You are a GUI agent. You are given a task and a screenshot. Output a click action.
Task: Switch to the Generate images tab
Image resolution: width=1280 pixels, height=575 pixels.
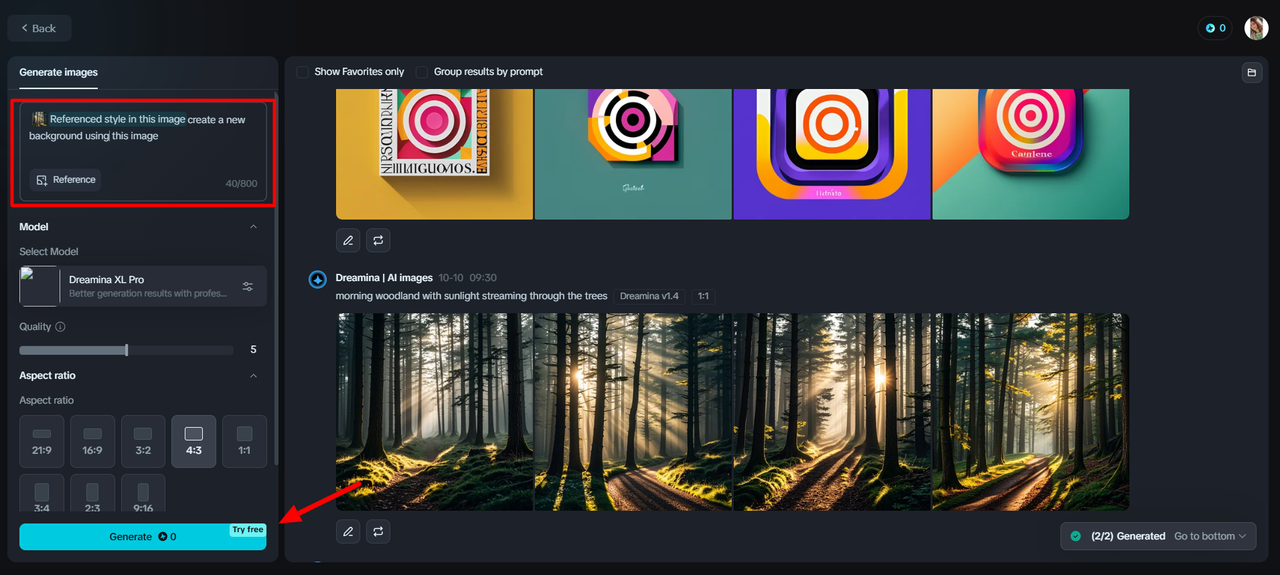[60, 72]
